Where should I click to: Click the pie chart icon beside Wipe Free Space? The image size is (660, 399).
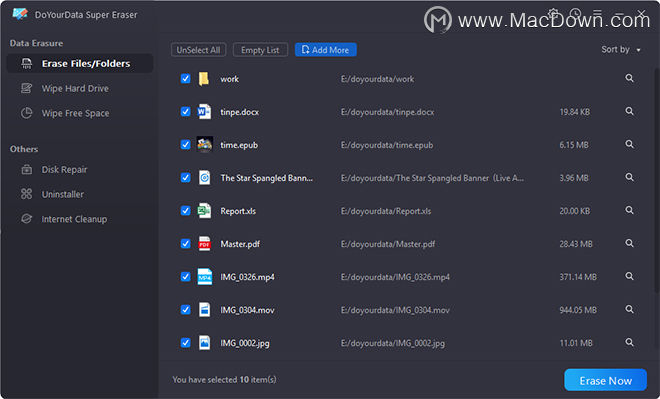[x=27, y=113]
